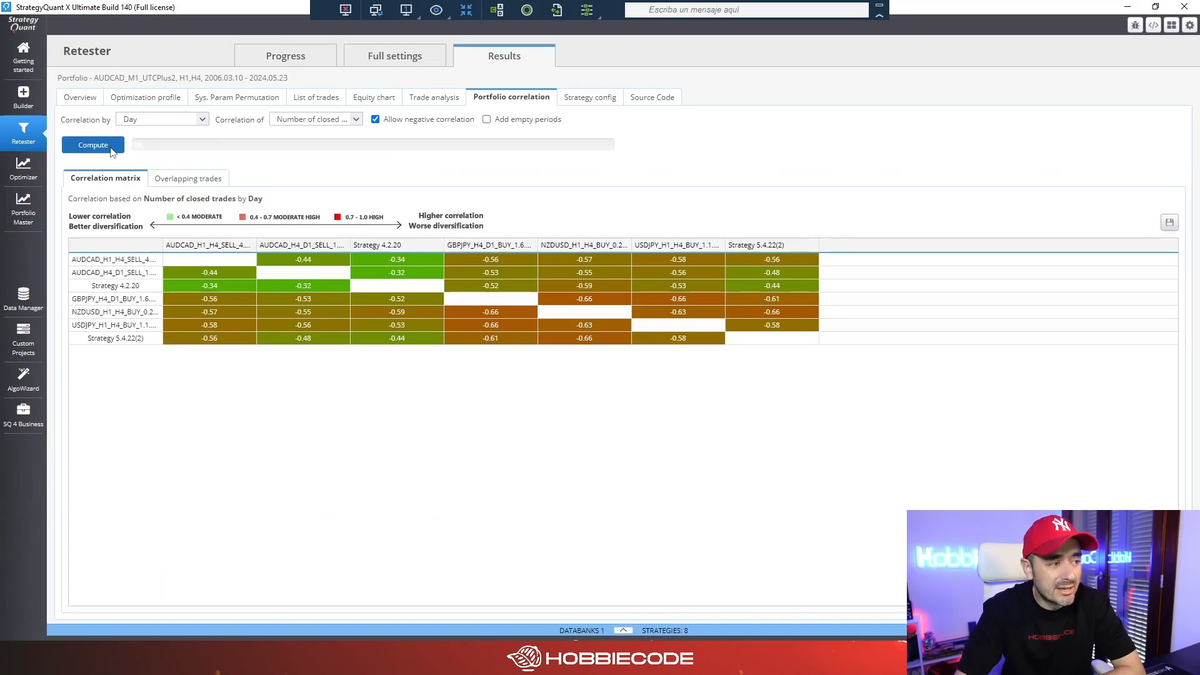This screenshot has width=1200, height=675.
Task: Open the Strategy config tab
Action: point(590,97)
